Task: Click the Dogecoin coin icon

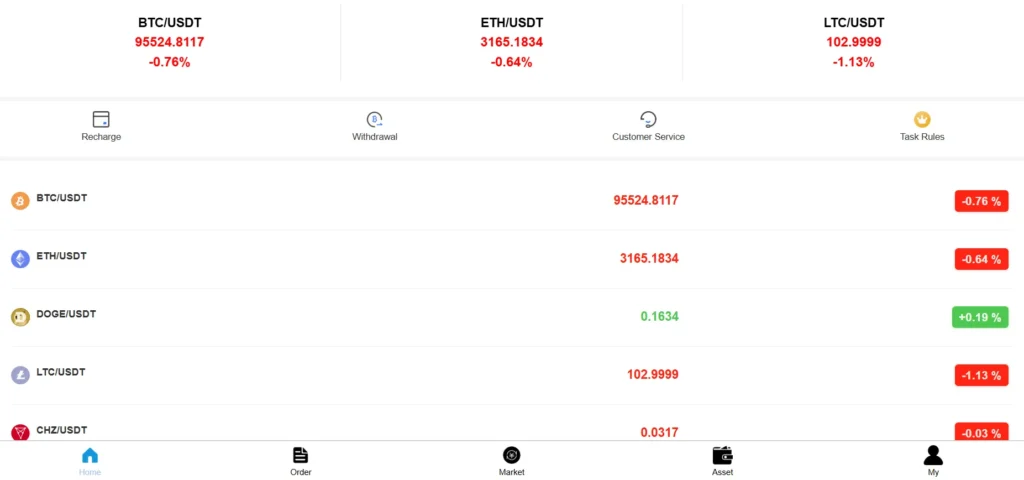Action: pos(20,317)
